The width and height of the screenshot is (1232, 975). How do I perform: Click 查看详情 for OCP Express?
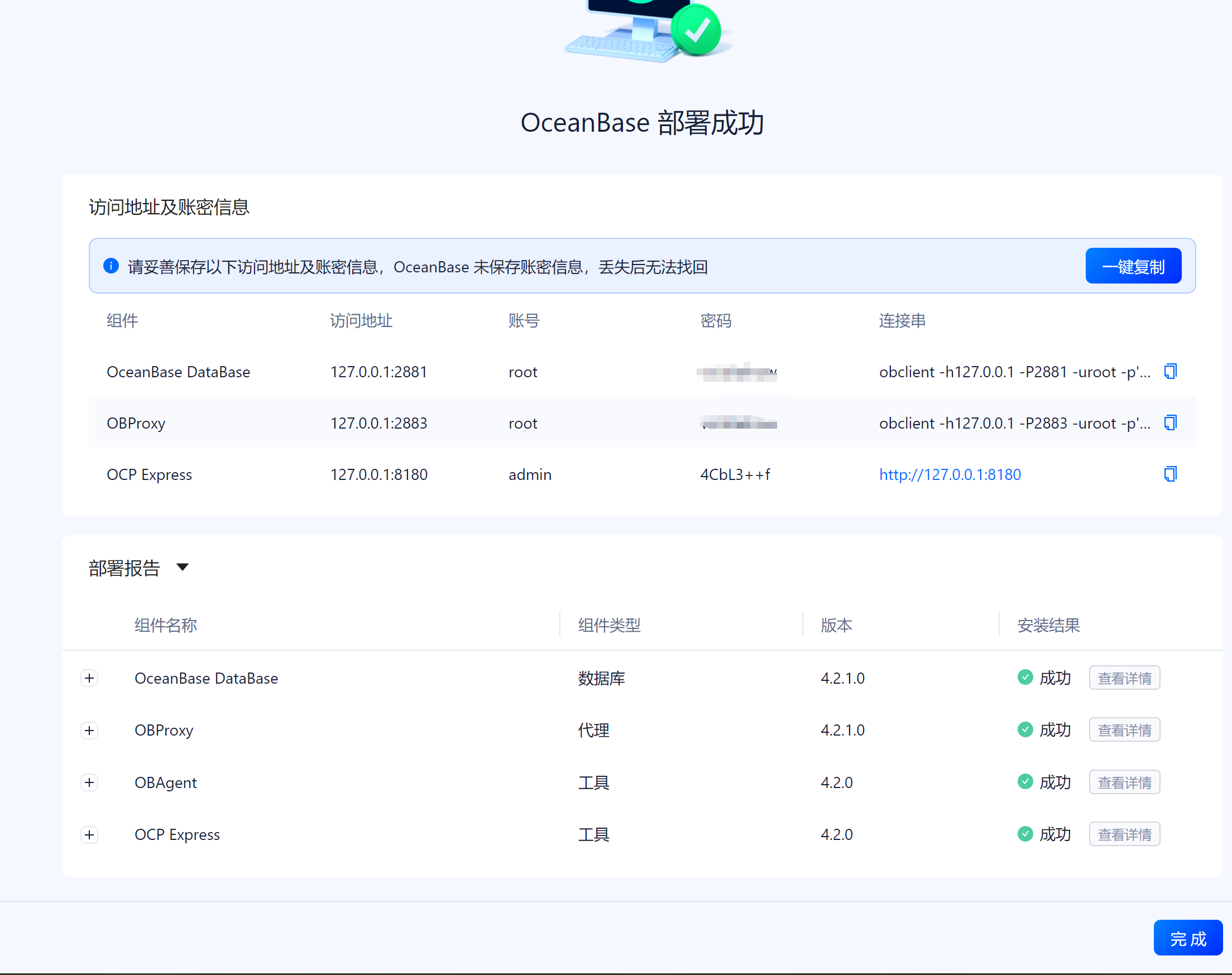[x=1124, y=834]
